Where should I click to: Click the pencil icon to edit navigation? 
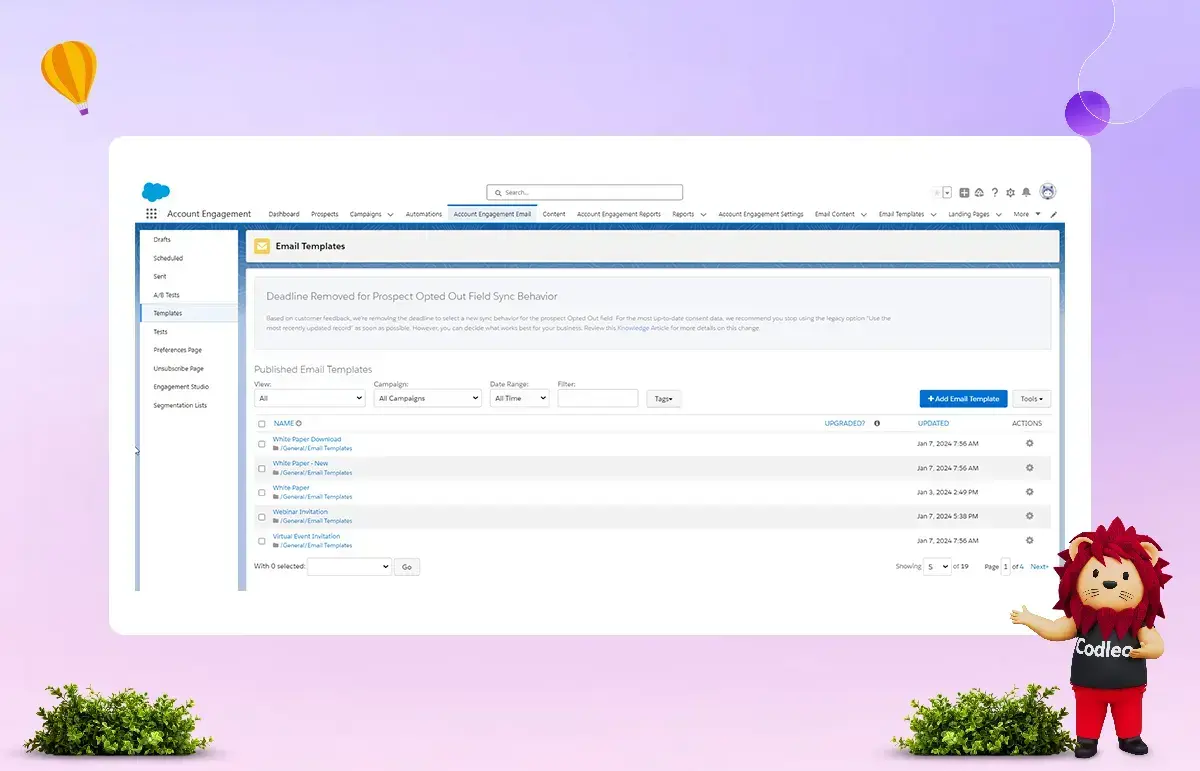(x=1053, y=214)
